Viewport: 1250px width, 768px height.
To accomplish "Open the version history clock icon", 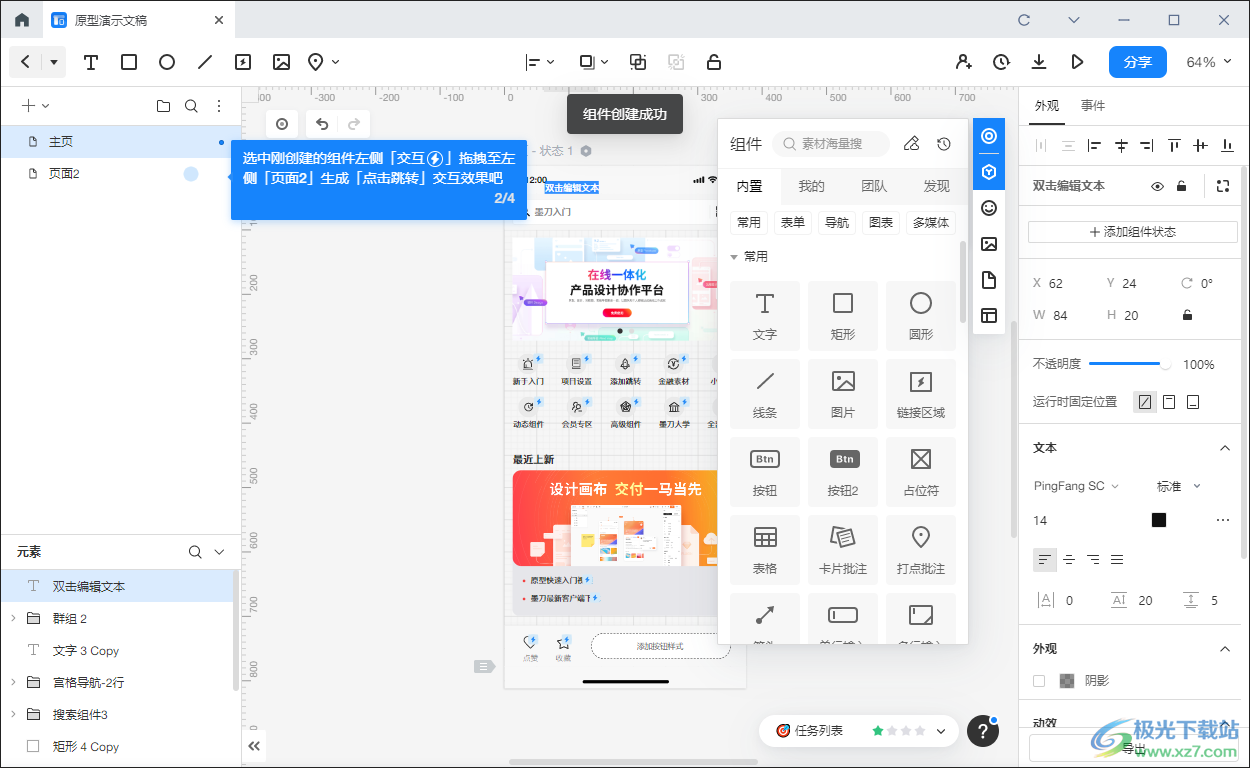I will click(x=1001, y=62).
